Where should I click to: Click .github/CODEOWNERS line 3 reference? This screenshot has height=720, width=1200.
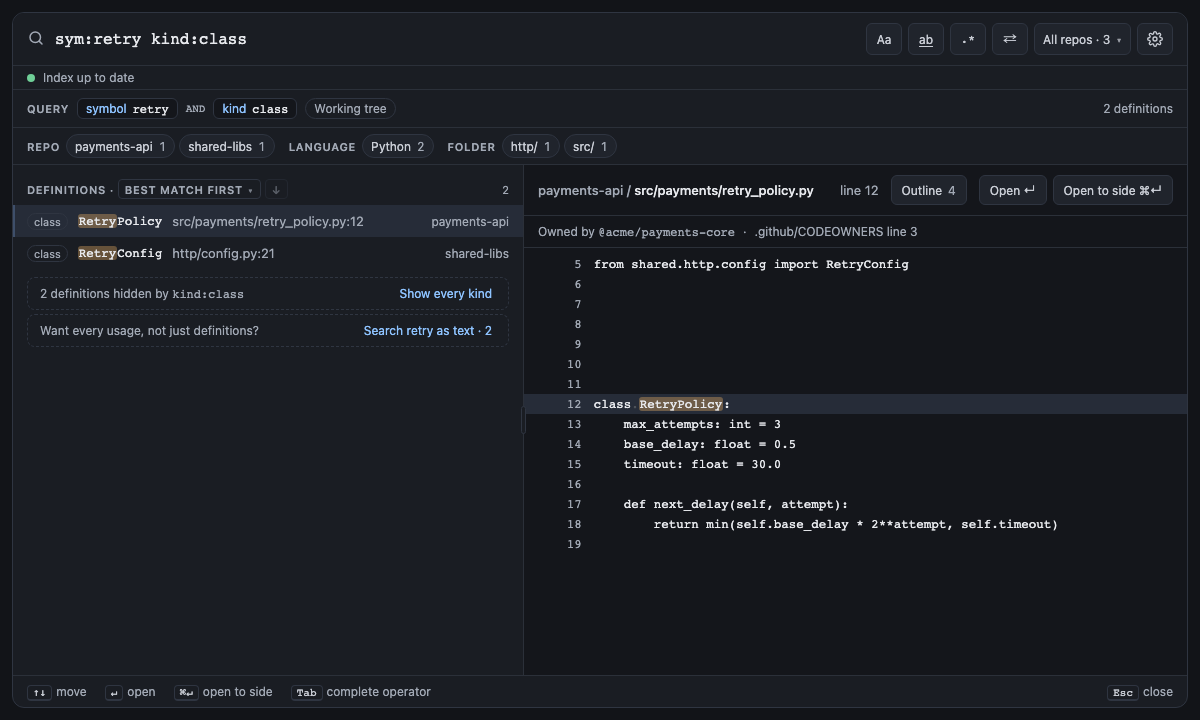pyautogui.click(x=835, y=232)
